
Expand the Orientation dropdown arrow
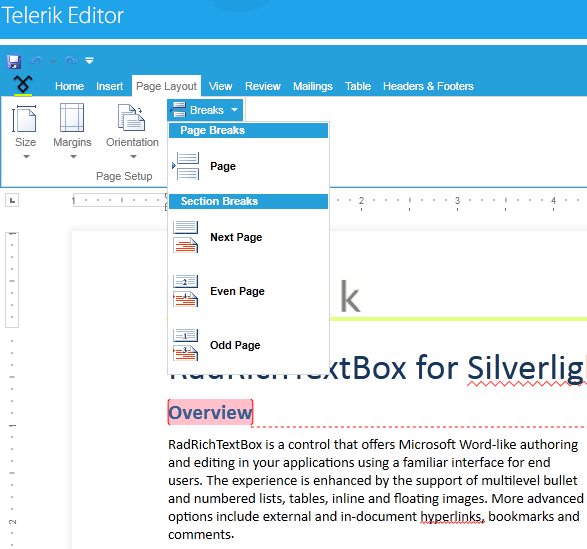(133, 157)
